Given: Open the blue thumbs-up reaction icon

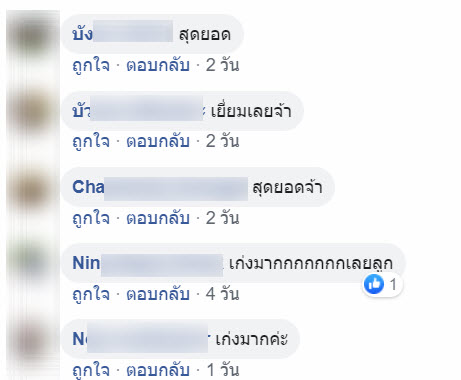Looking at the screenshot, I should 374,284.
